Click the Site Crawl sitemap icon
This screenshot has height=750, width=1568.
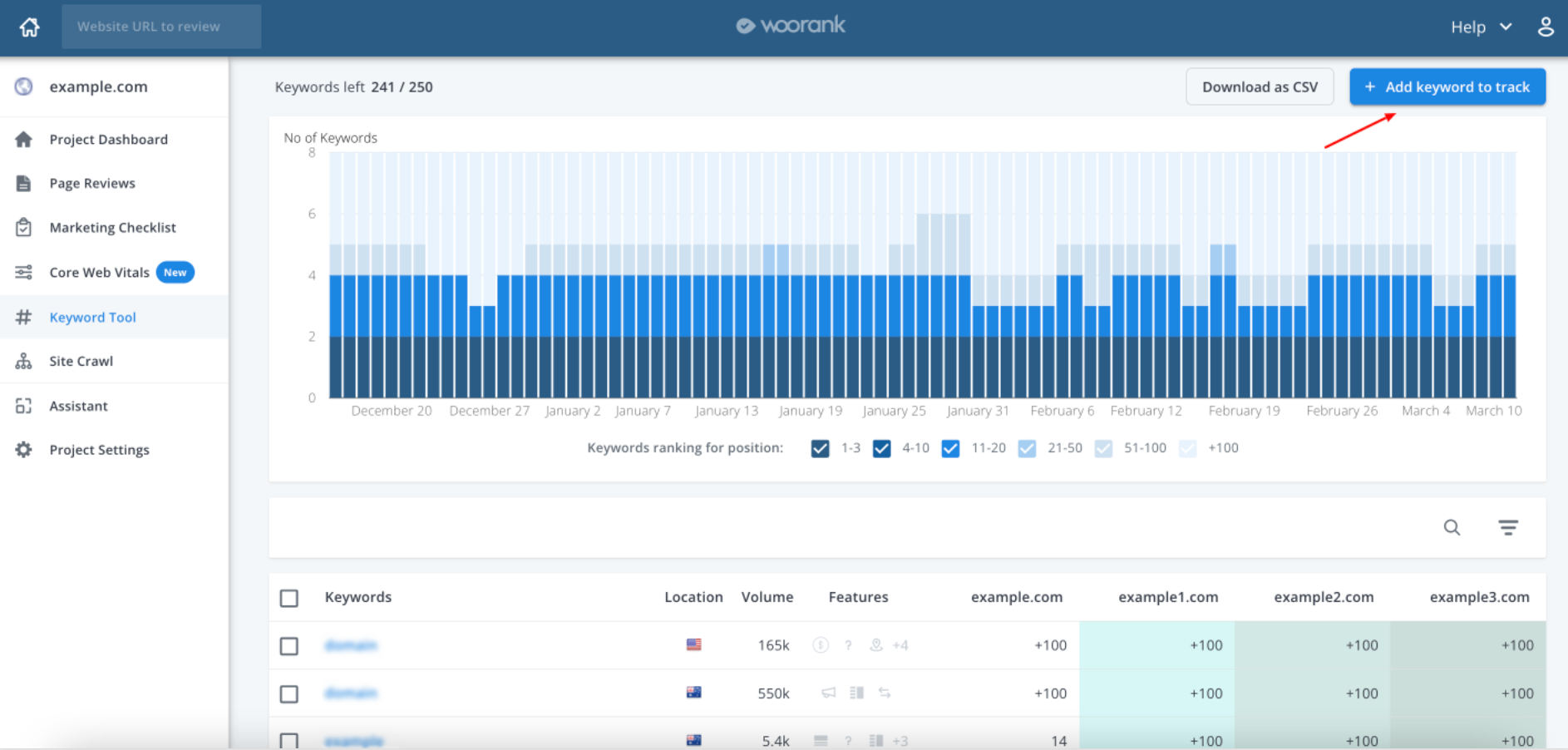click(24, 361)
